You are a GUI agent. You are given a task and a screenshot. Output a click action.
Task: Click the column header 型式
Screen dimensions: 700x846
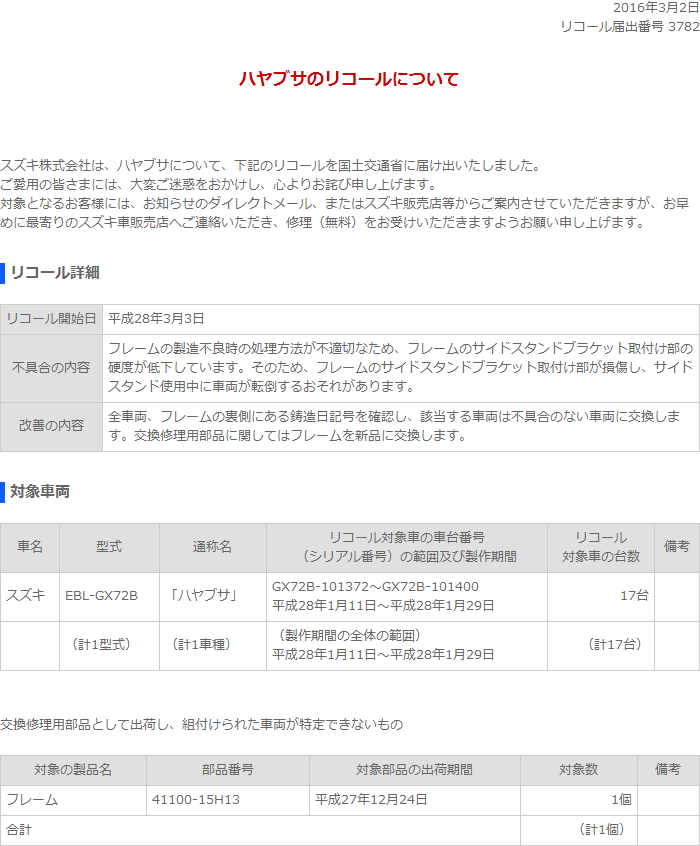(x=109, y=547)
